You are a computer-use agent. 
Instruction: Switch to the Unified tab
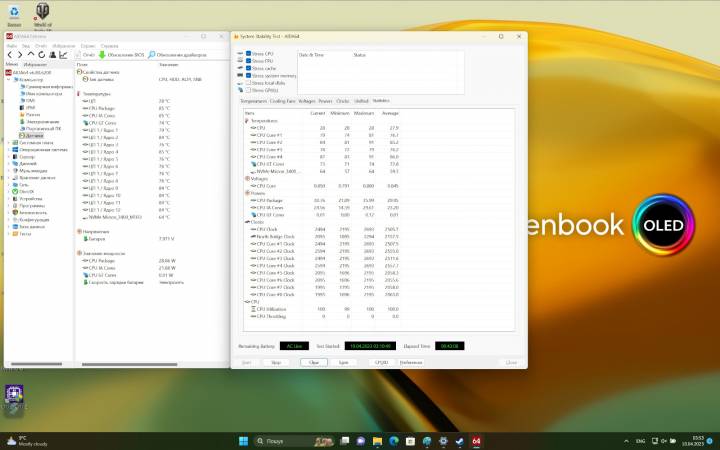361,101
